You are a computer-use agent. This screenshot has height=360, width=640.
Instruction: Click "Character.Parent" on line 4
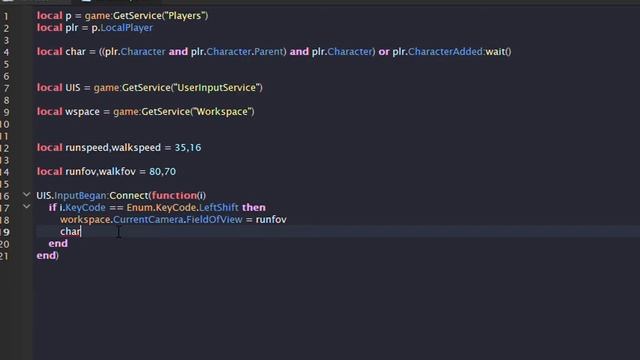point(244,51)
